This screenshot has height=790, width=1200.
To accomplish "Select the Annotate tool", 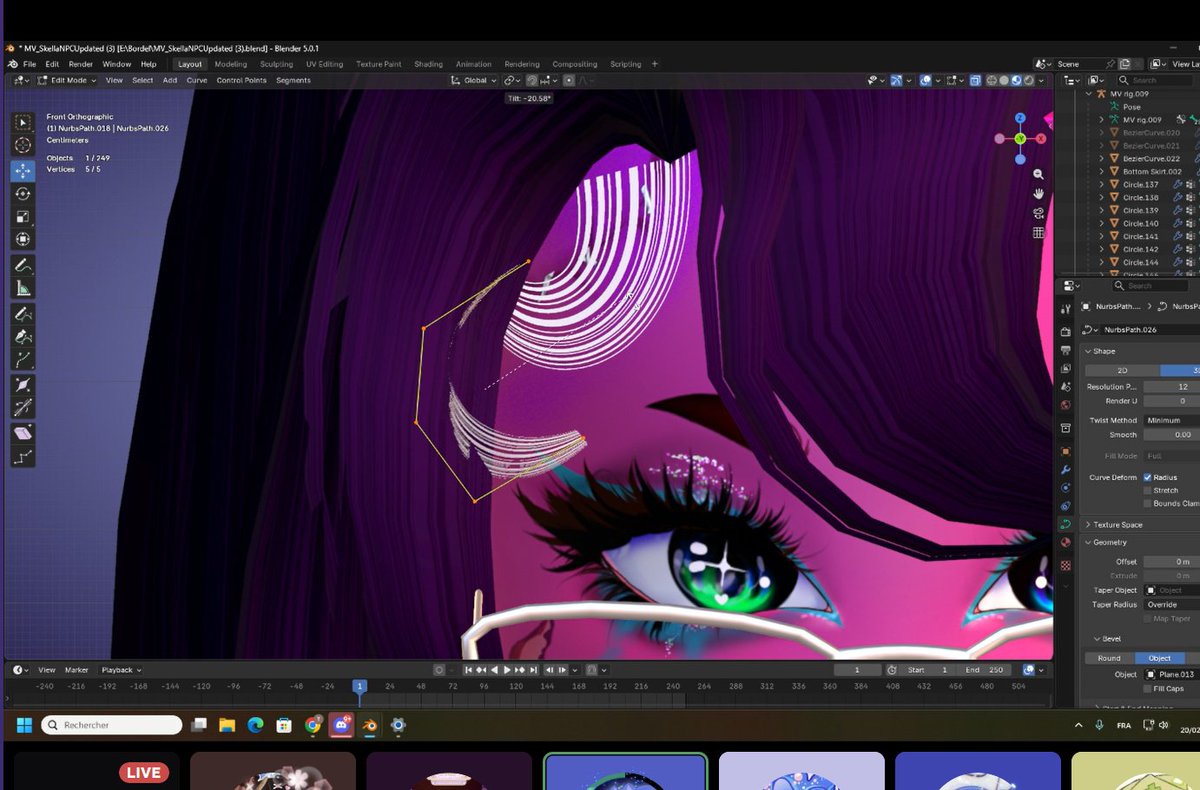I will coord(22,265).
